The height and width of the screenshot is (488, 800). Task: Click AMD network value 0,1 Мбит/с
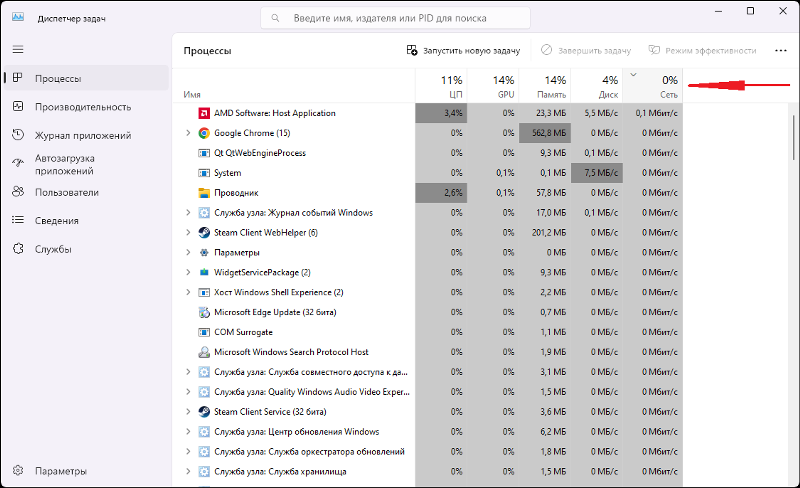coord(653,113)
